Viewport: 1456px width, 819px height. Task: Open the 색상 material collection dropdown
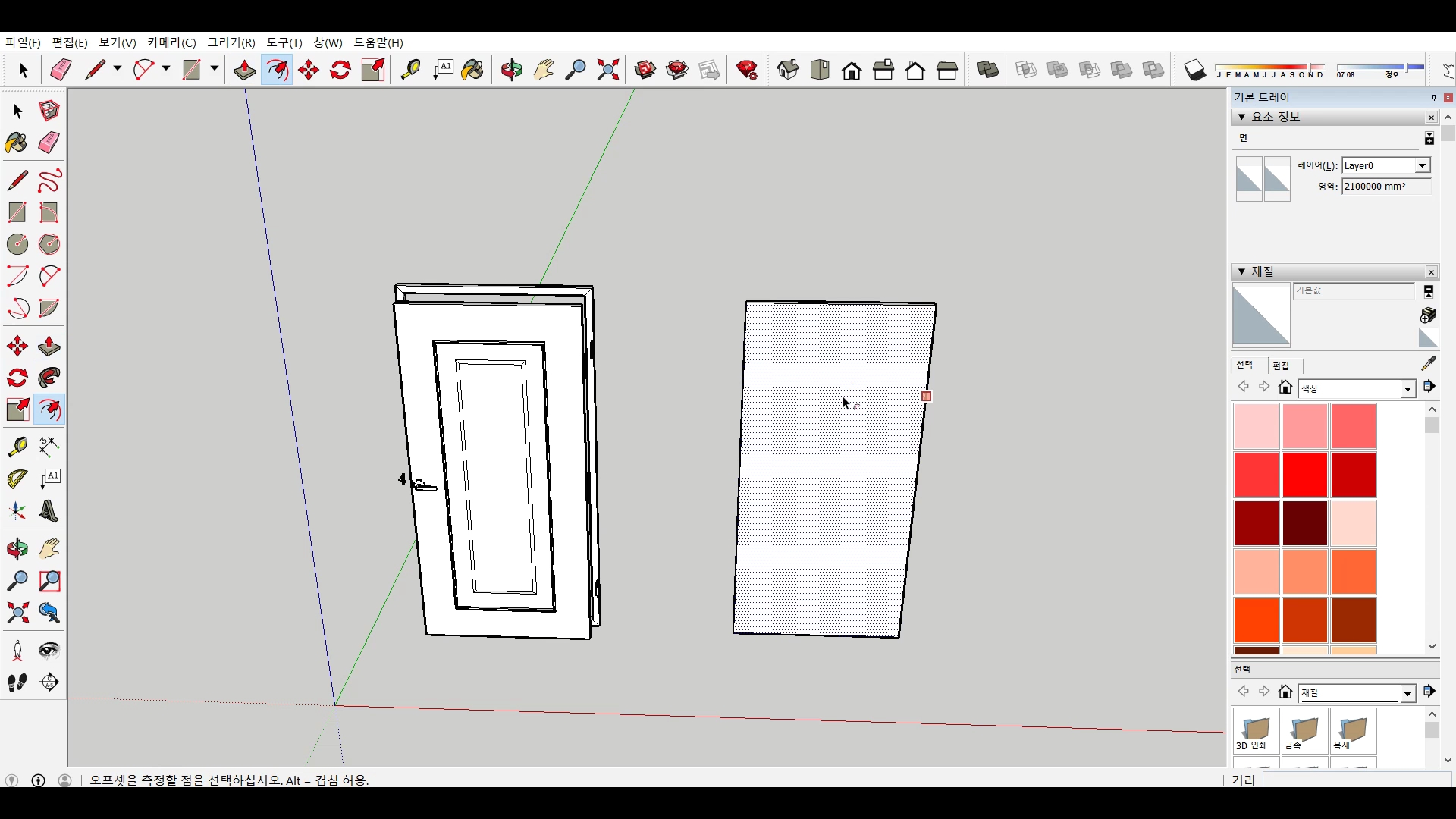coord(1407,389)
